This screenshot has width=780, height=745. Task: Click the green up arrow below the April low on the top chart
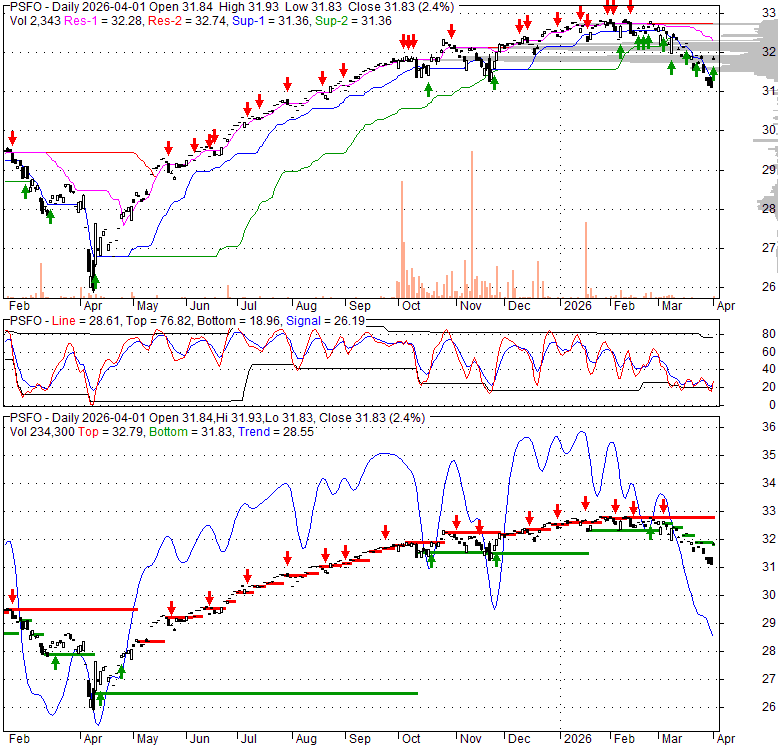[95, 284]
